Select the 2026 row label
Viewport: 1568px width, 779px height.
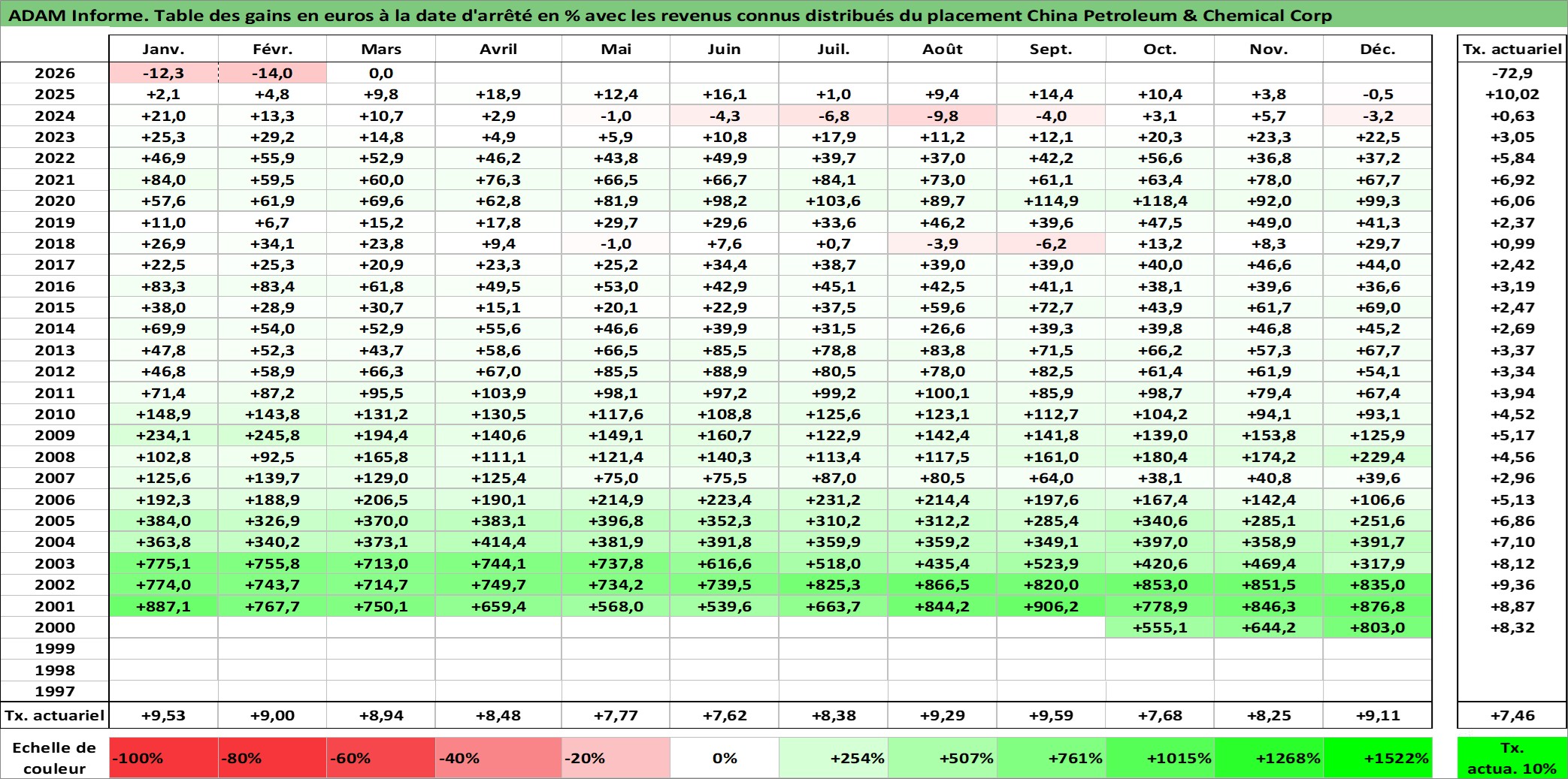click(x=55, y=73)
